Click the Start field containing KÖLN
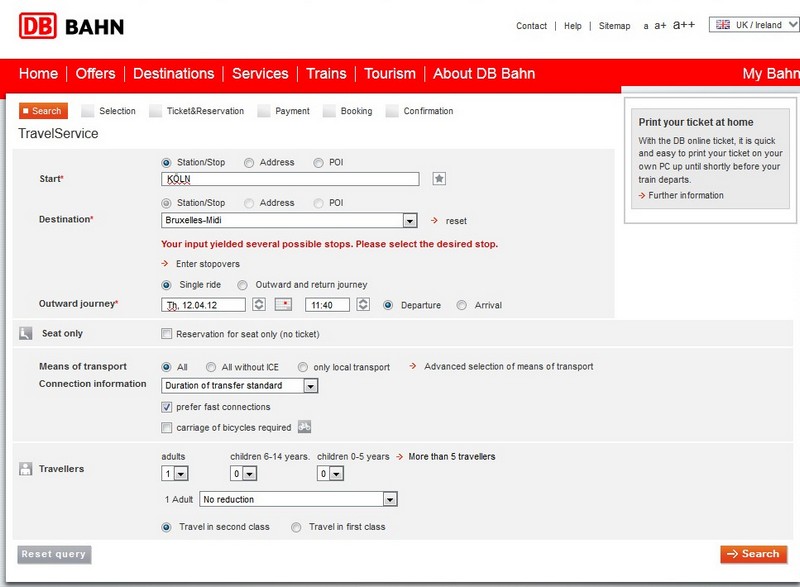This screenshot has height=587, width=800. 290,179
